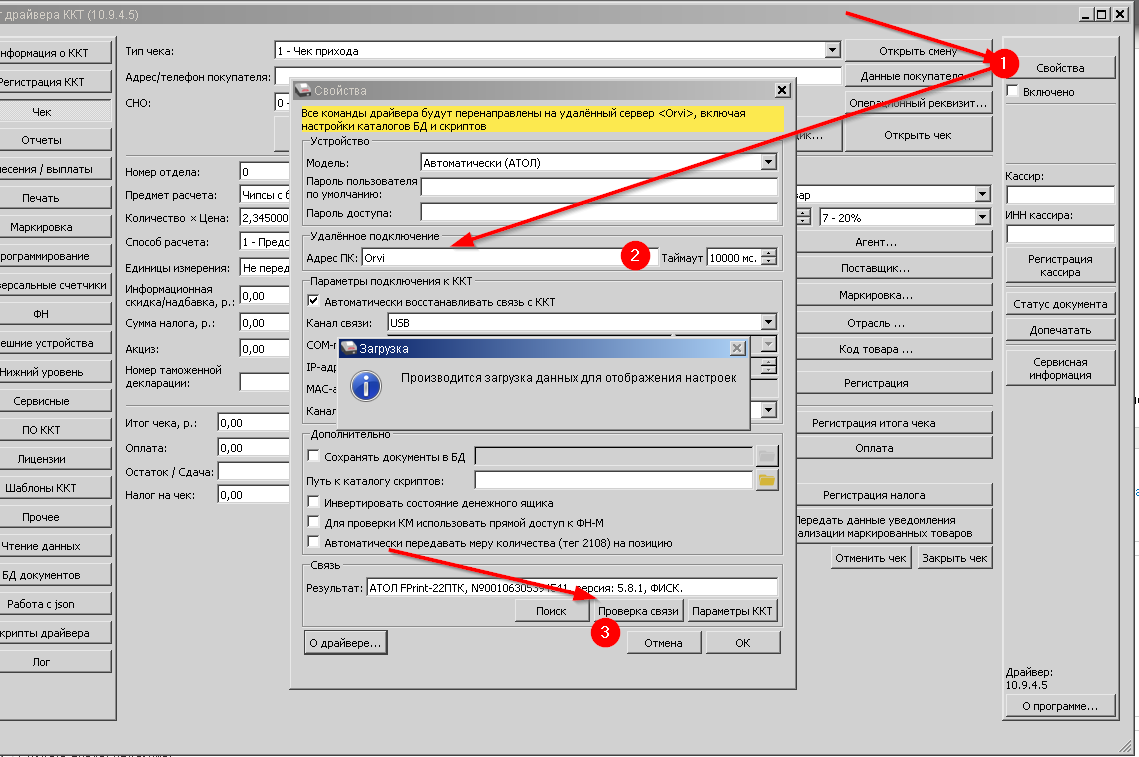This screenshot has height=757, width=1139.
Task: Open 'О драйвере...' information
Action: click(345, 643)
